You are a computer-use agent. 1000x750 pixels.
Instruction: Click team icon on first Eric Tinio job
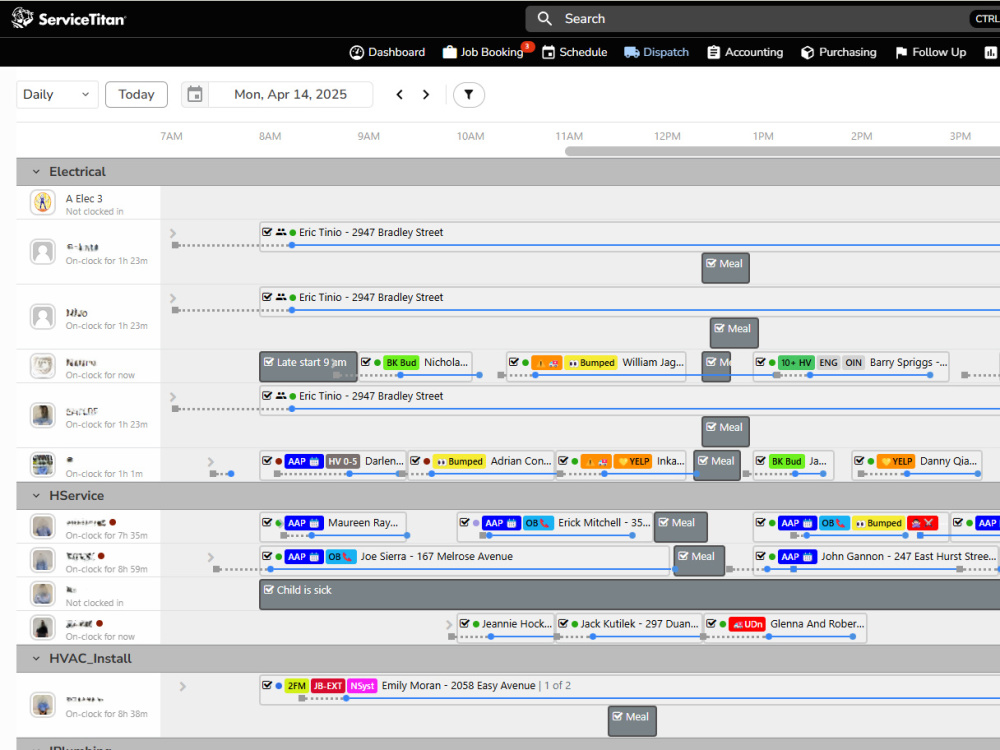point(281,232)
